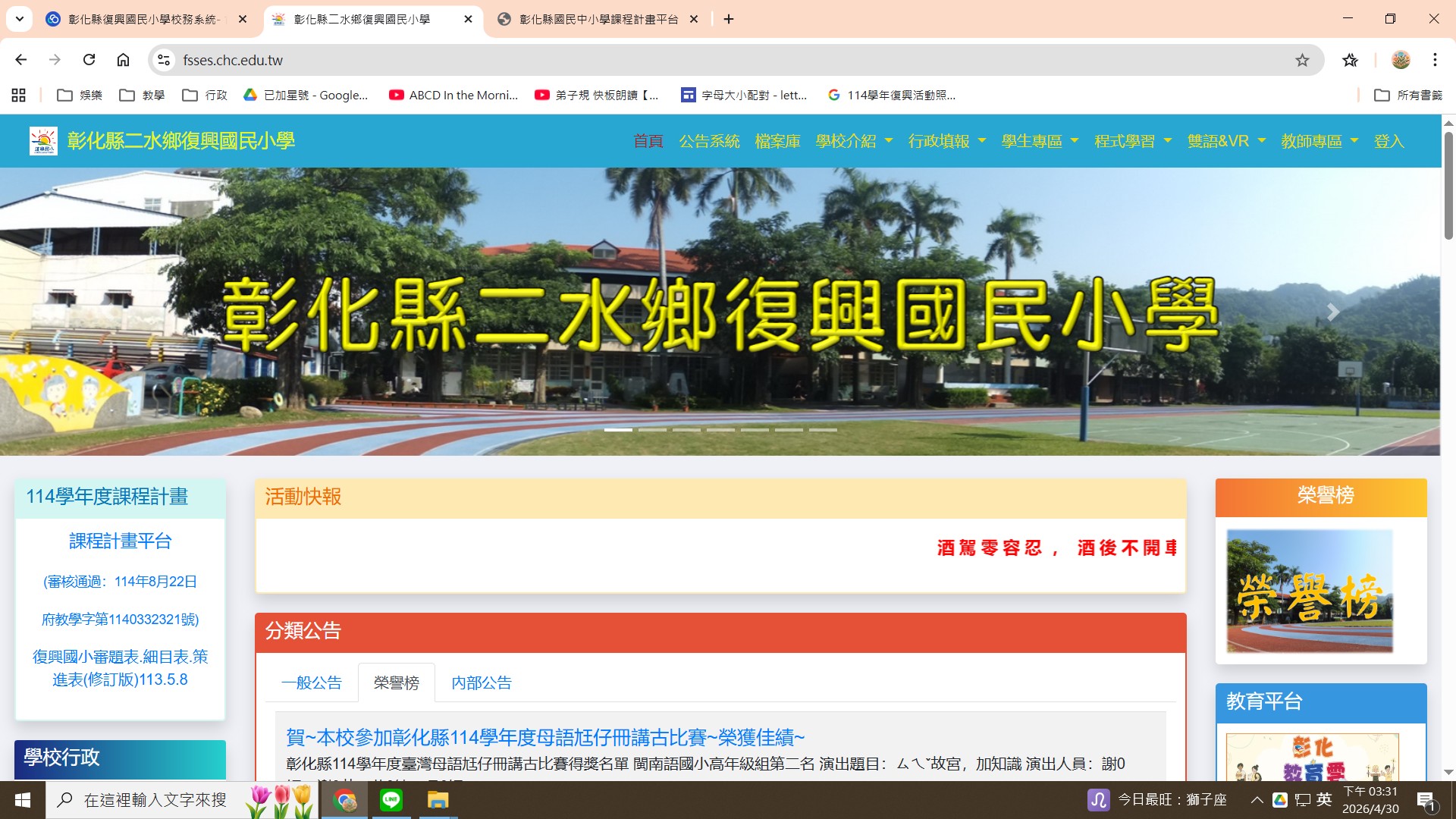This screenshot has width=1456, height=819.
Task: Open LINE from the taskbar
Action: (x=391, y=800)
